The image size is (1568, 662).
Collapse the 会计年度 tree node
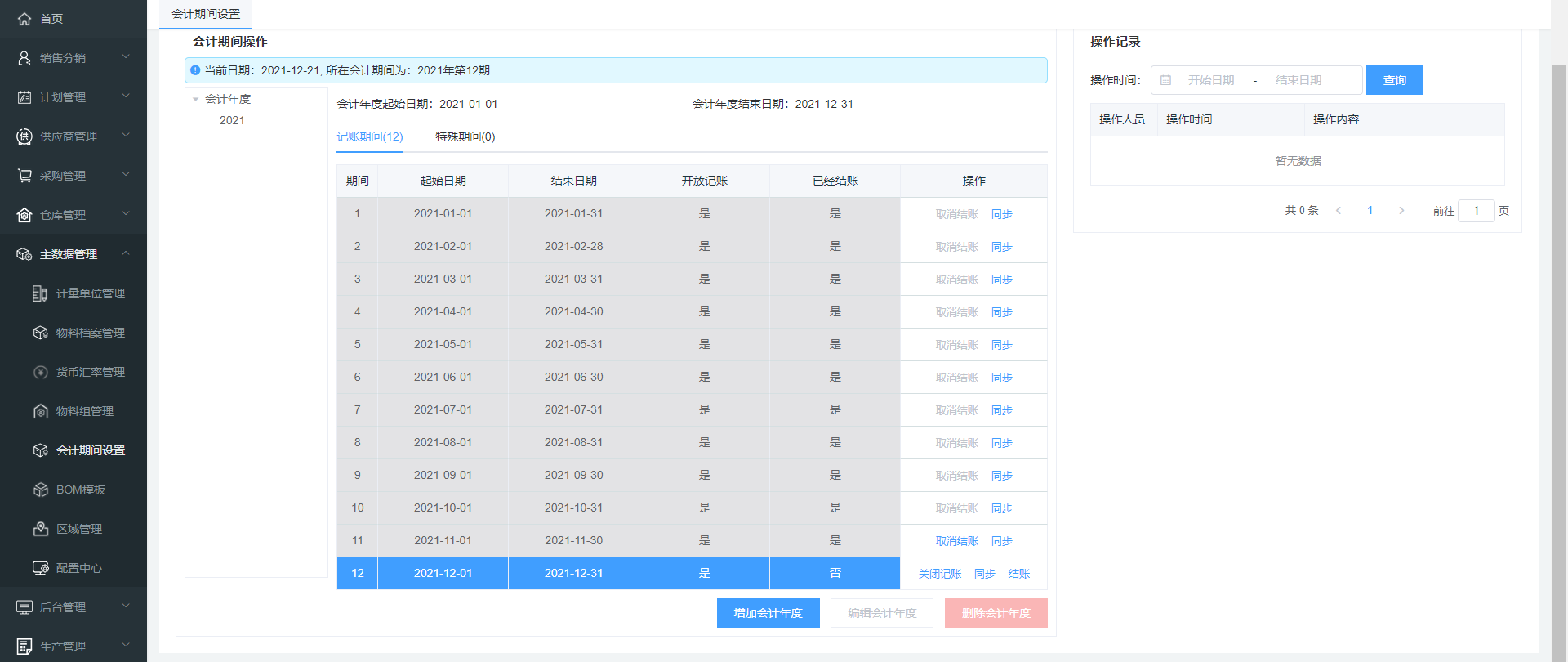click(196, 99)
